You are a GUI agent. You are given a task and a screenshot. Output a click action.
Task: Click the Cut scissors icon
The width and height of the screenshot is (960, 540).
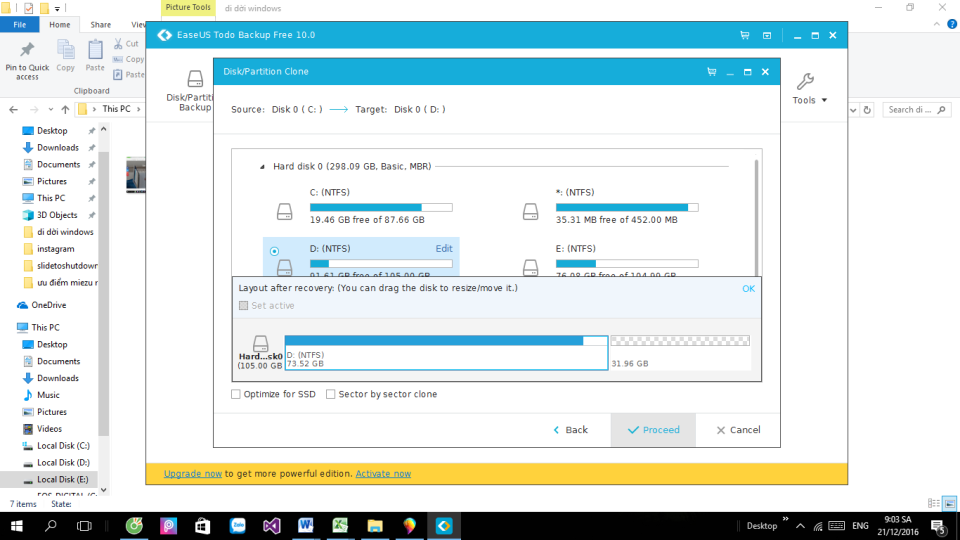[x=118, y=43]
